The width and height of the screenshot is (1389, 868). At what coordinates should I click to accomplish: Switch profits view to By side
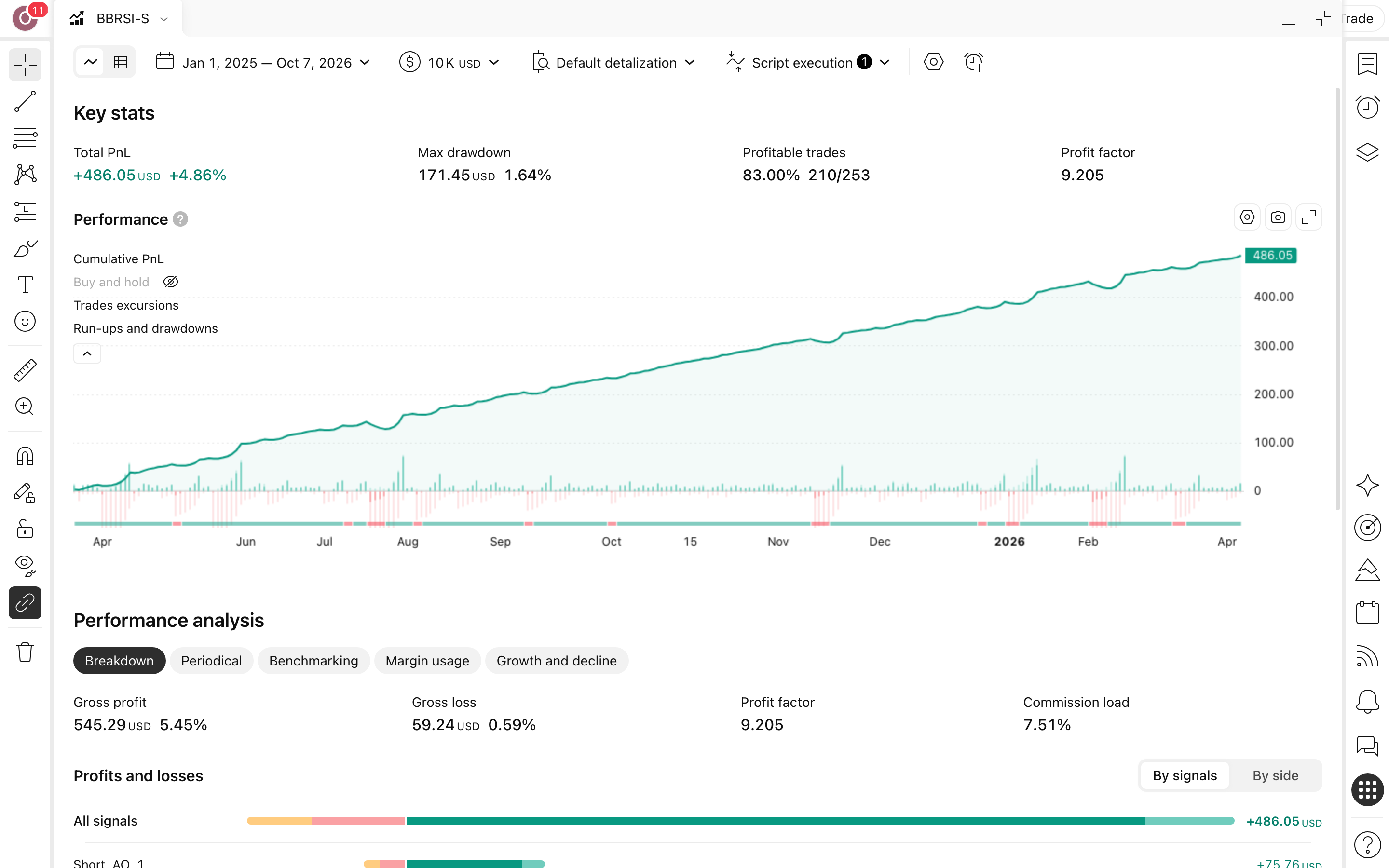point(1275,775)
